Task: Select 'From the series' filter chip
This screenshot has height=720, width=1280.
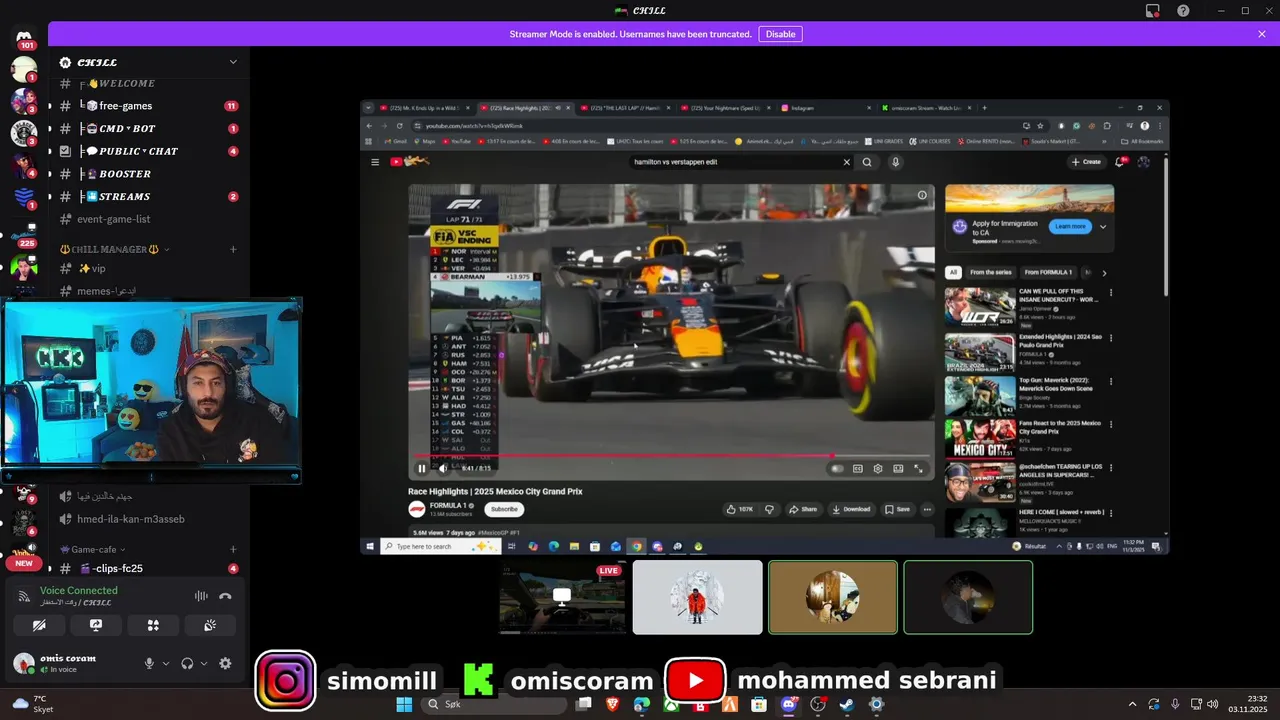Action: click(x=990, y=272)
